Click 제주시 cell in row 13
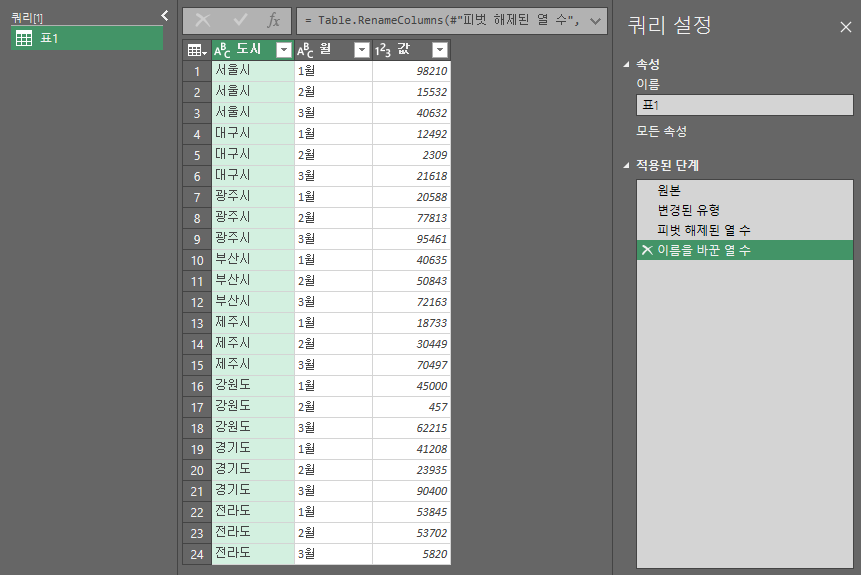Viewport: 861px width, 575px height. 253,323
